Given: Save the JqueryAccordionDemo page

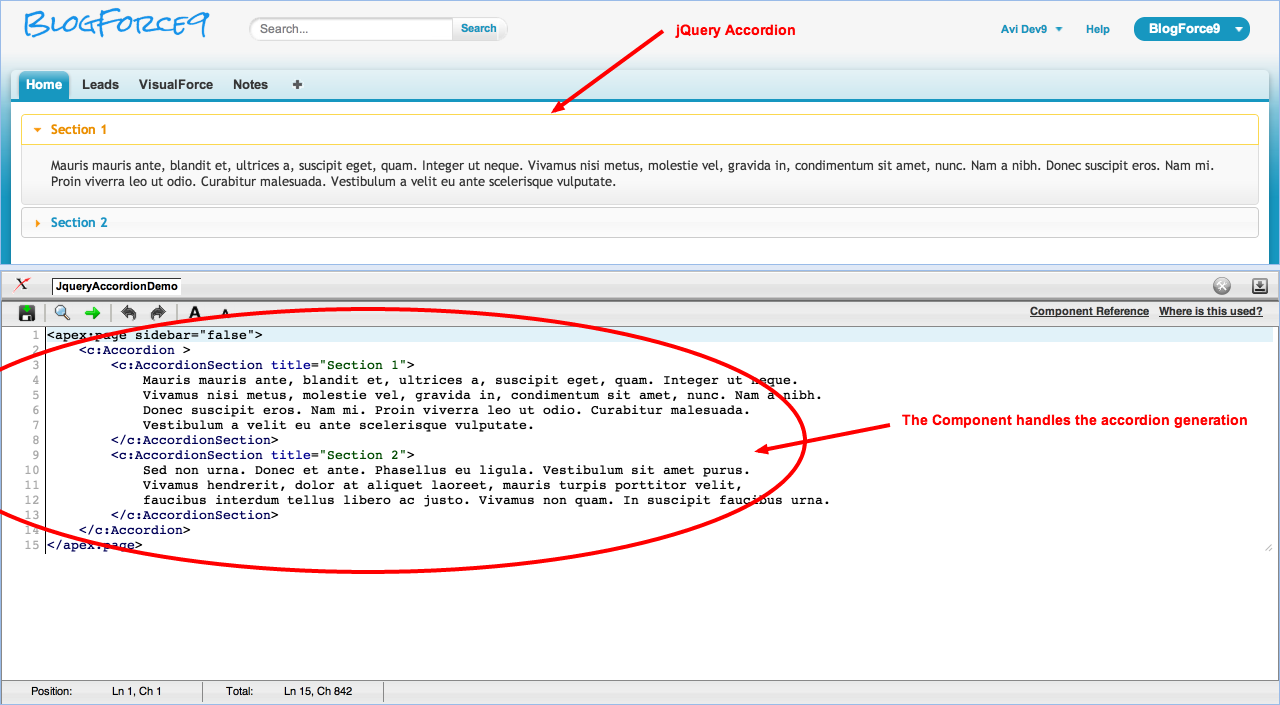Looking at the screenshot, I should pos(27,312).
